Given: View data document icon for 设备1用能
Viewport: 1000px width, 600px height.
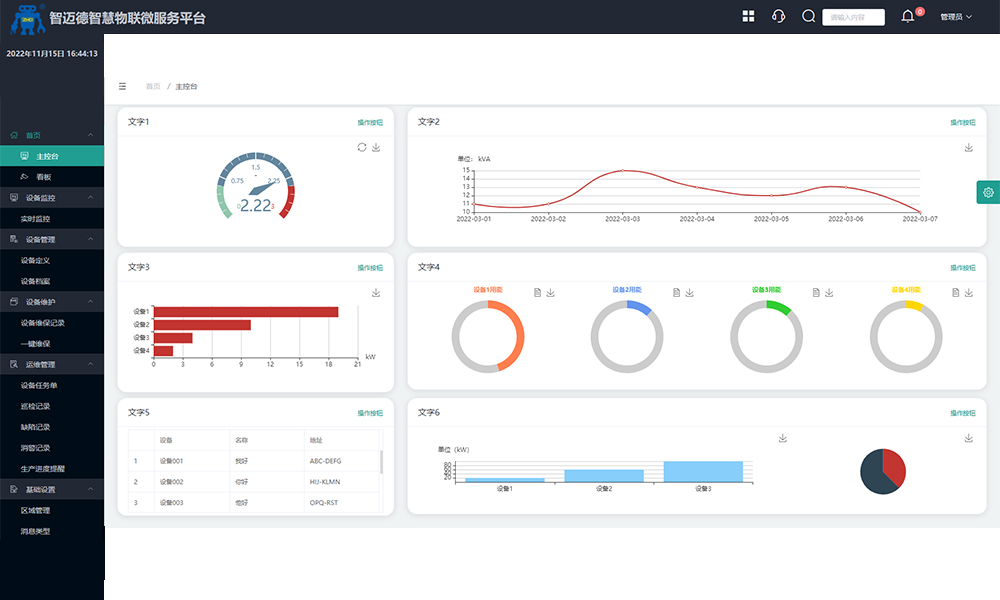Looking at the screenshot, I should pos(537,292).
